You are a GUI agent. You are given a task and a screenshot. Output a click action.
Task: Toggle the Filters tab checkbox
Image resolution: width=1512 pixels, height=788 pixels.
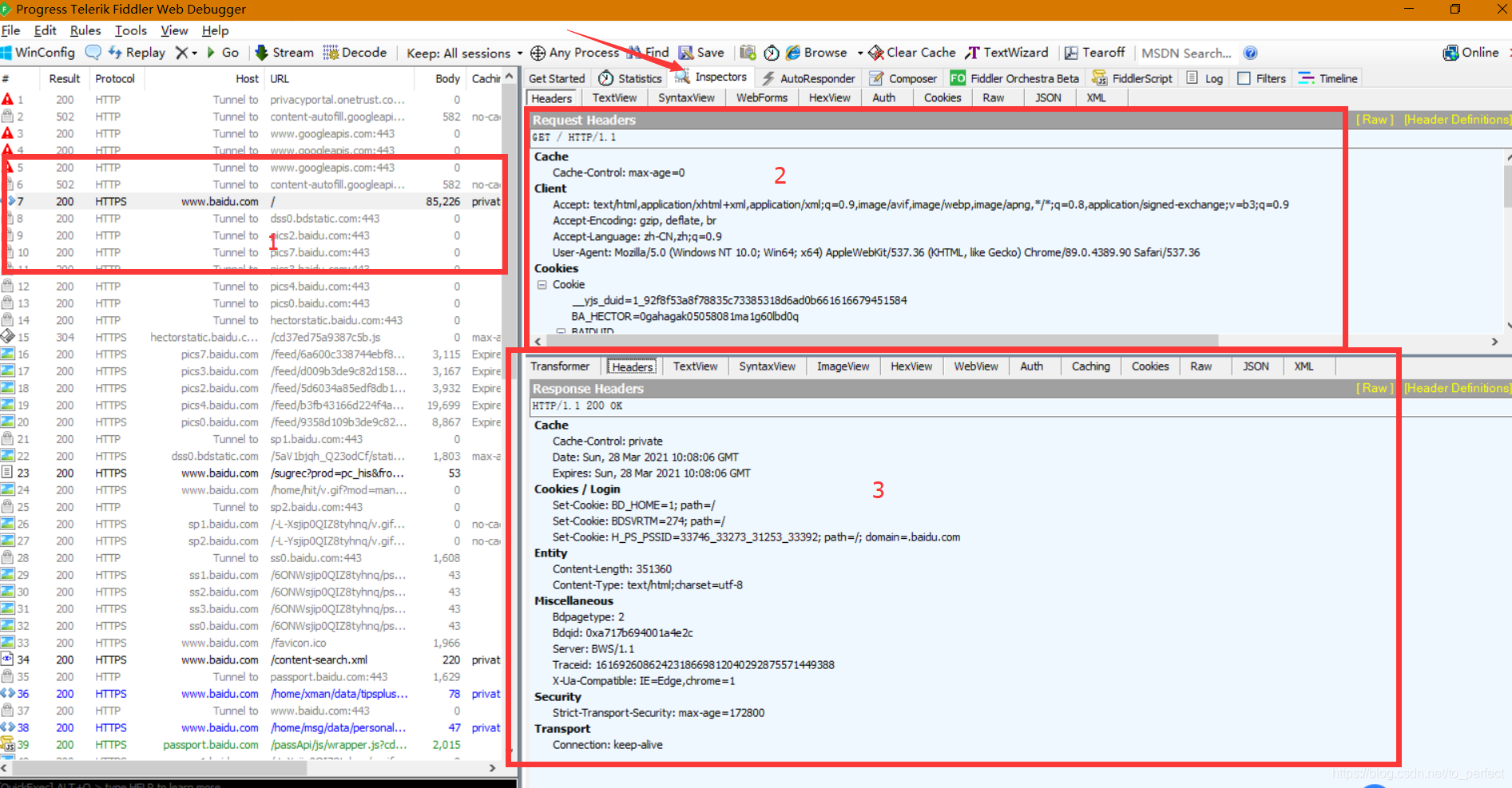(1244, 78)
